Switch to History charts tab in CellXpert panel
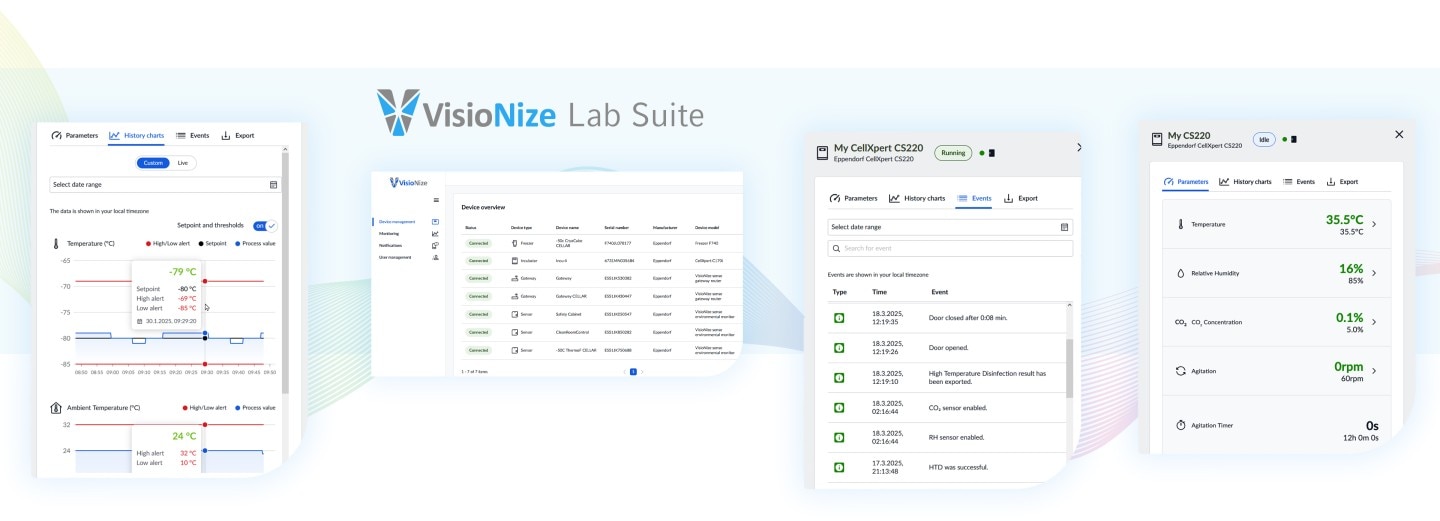The width and height of the screenshot is (1440, 521). [917, 198]
